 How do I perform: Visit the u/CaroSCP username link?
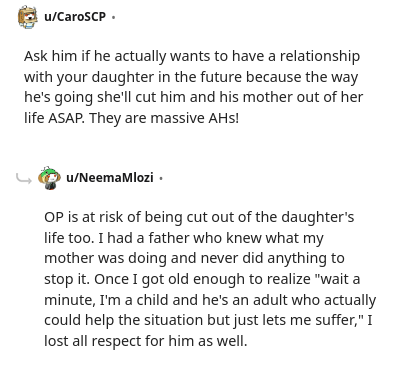coord(75,17)
